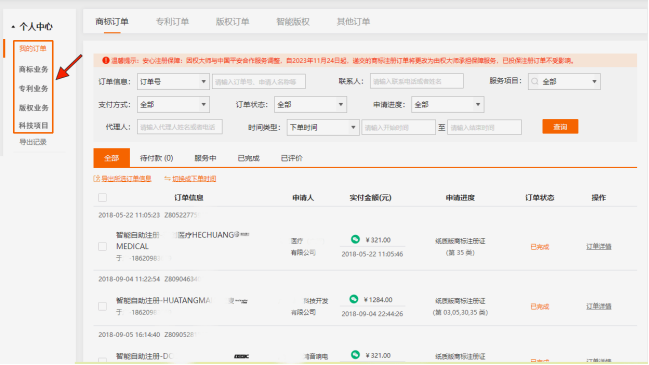
Task: Check the HECHUANG MEDICAL order checkbox
Action: [102, 247]
